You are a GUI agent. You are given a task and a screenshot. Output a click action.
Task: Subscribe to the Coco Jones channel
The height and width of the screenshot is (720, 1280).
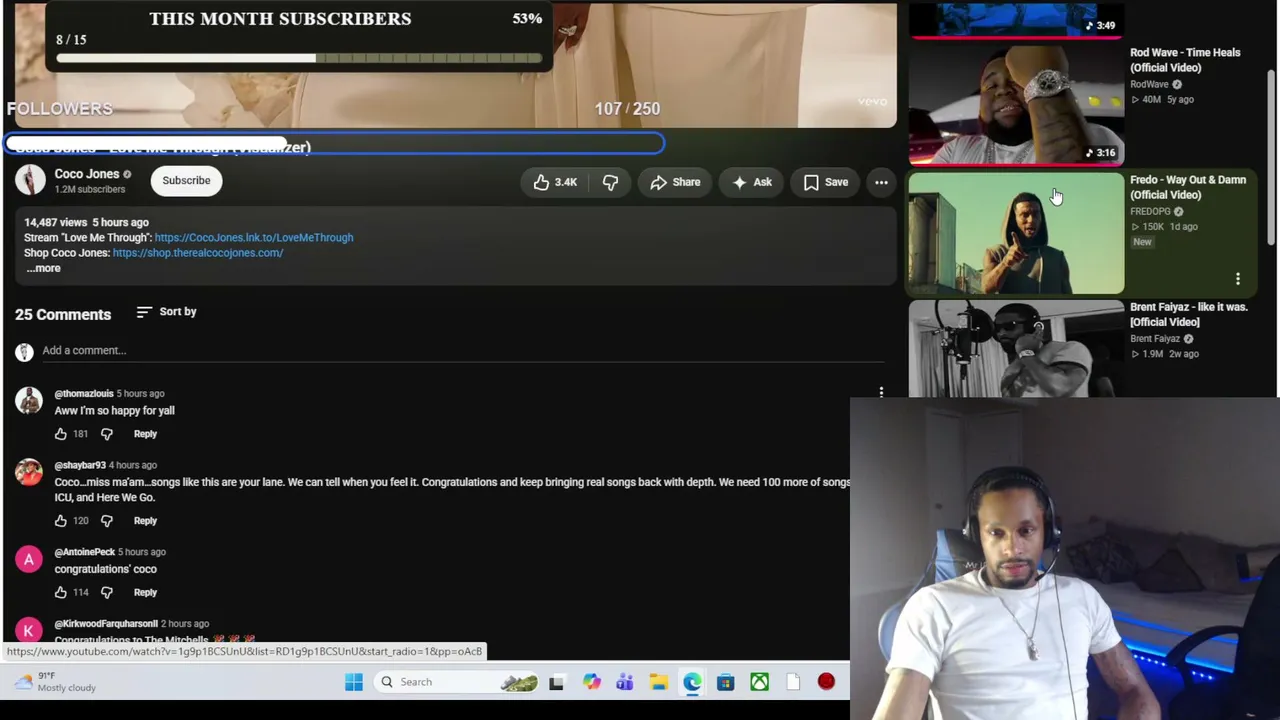(x=186, y=180)
